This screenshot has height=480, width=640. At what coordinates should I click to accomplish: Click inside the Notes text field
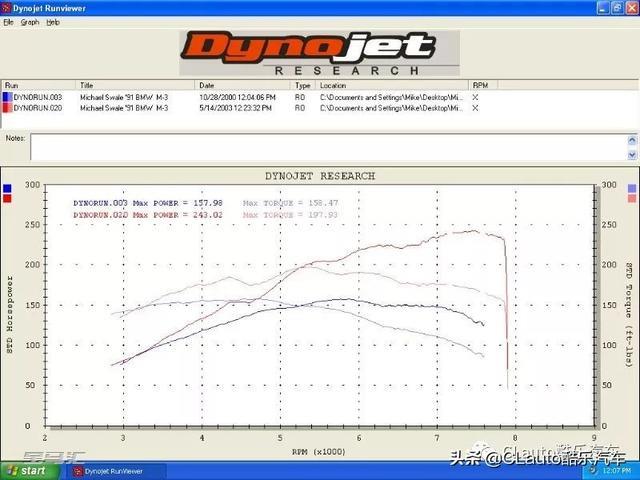coord(329,147)
